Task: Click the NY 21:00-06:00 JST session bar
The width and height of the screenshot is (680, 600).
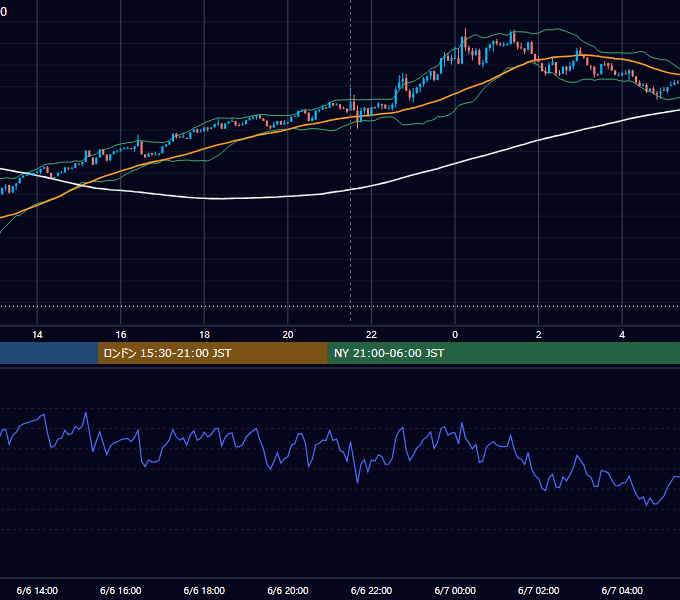Action: [x=503, y=353]
